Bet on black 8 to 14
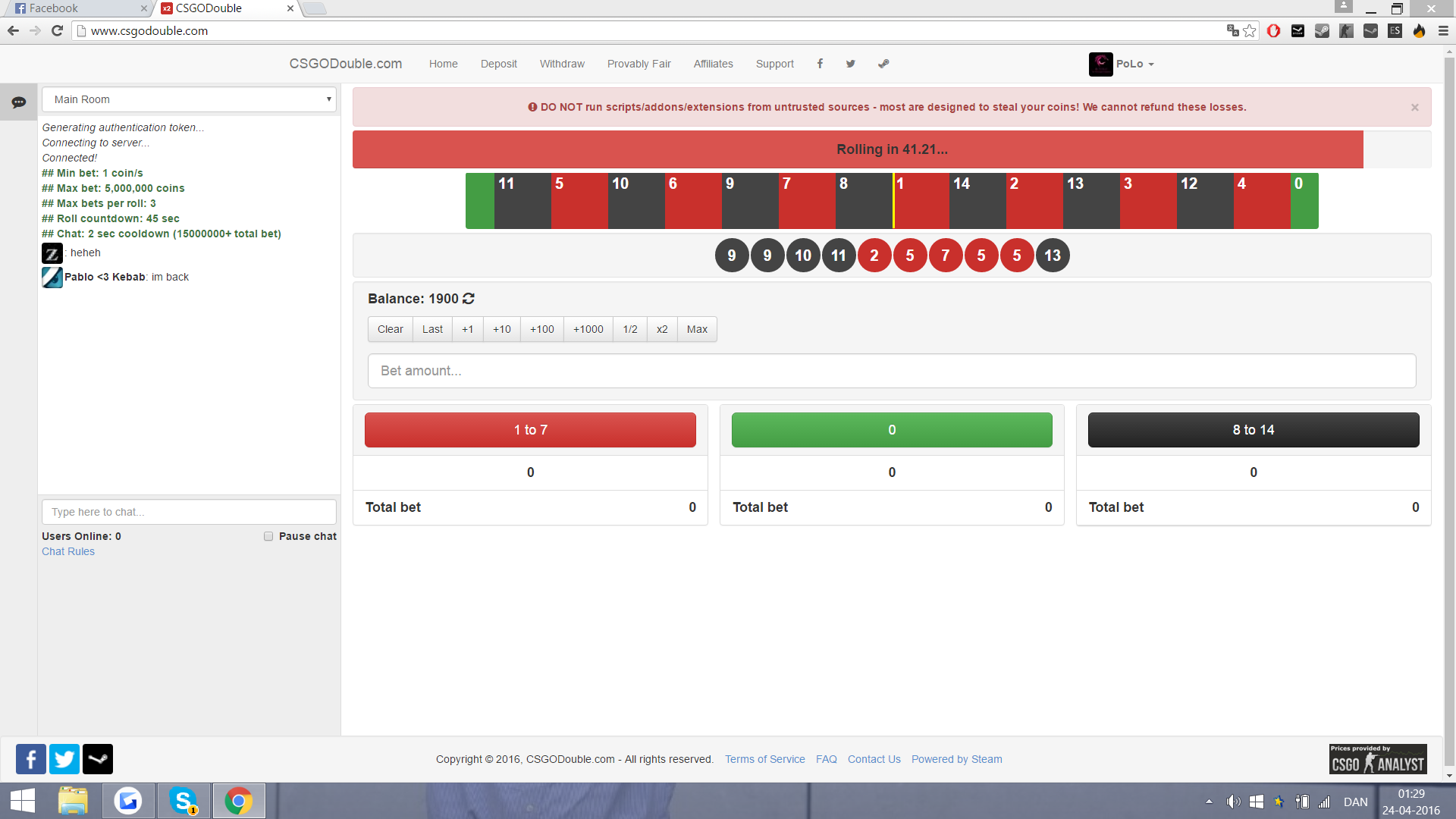 [x=1254, y=430]
